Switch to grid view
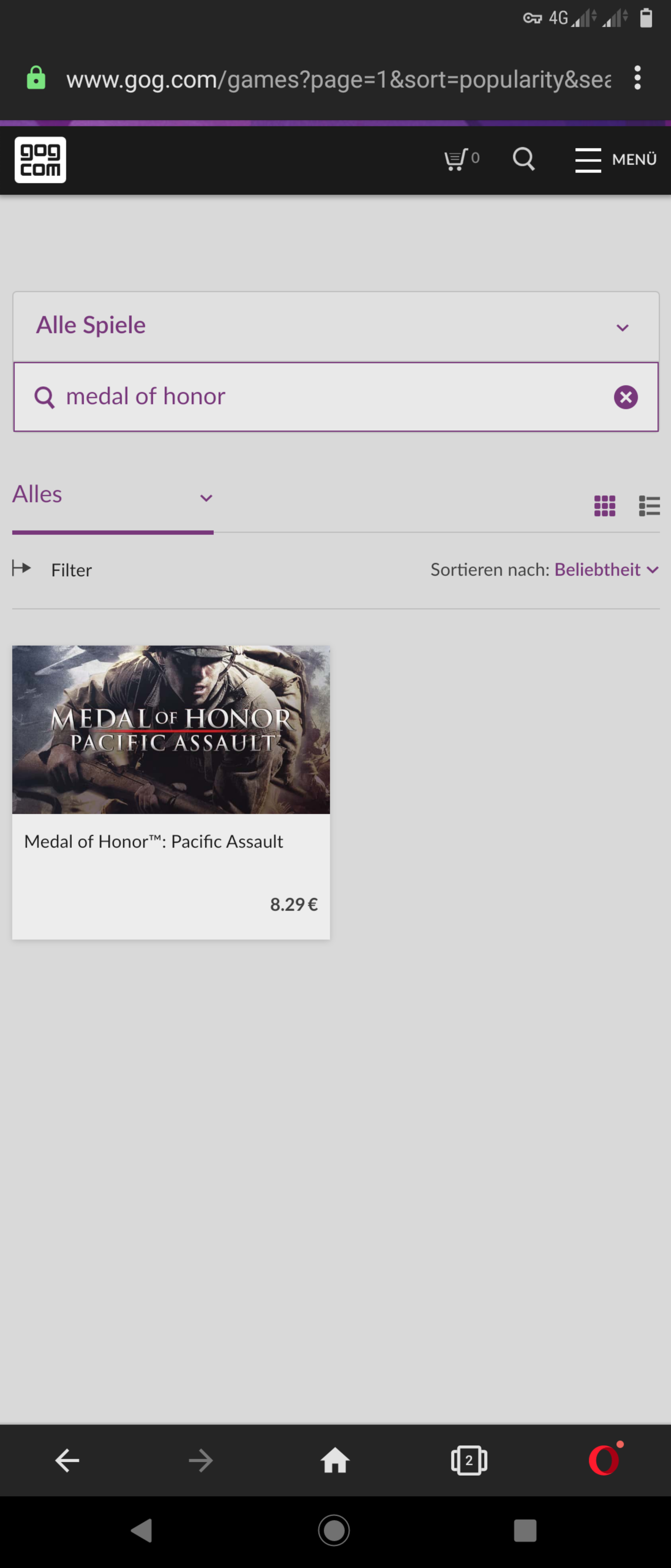 (605, 506)
